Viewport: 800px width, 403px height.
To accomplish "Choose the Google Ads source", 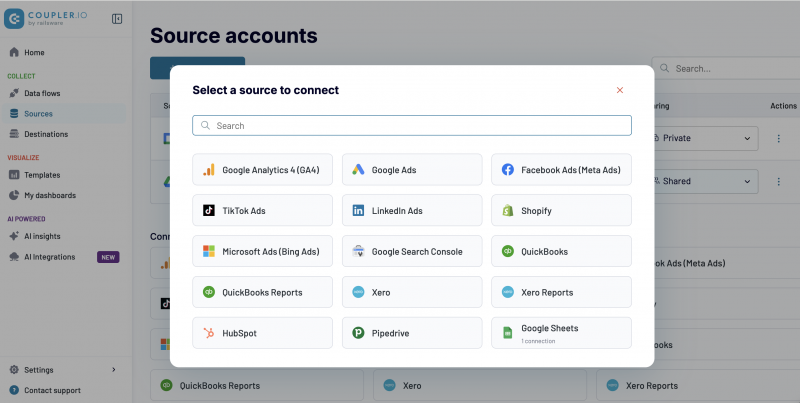I will 412,169.
